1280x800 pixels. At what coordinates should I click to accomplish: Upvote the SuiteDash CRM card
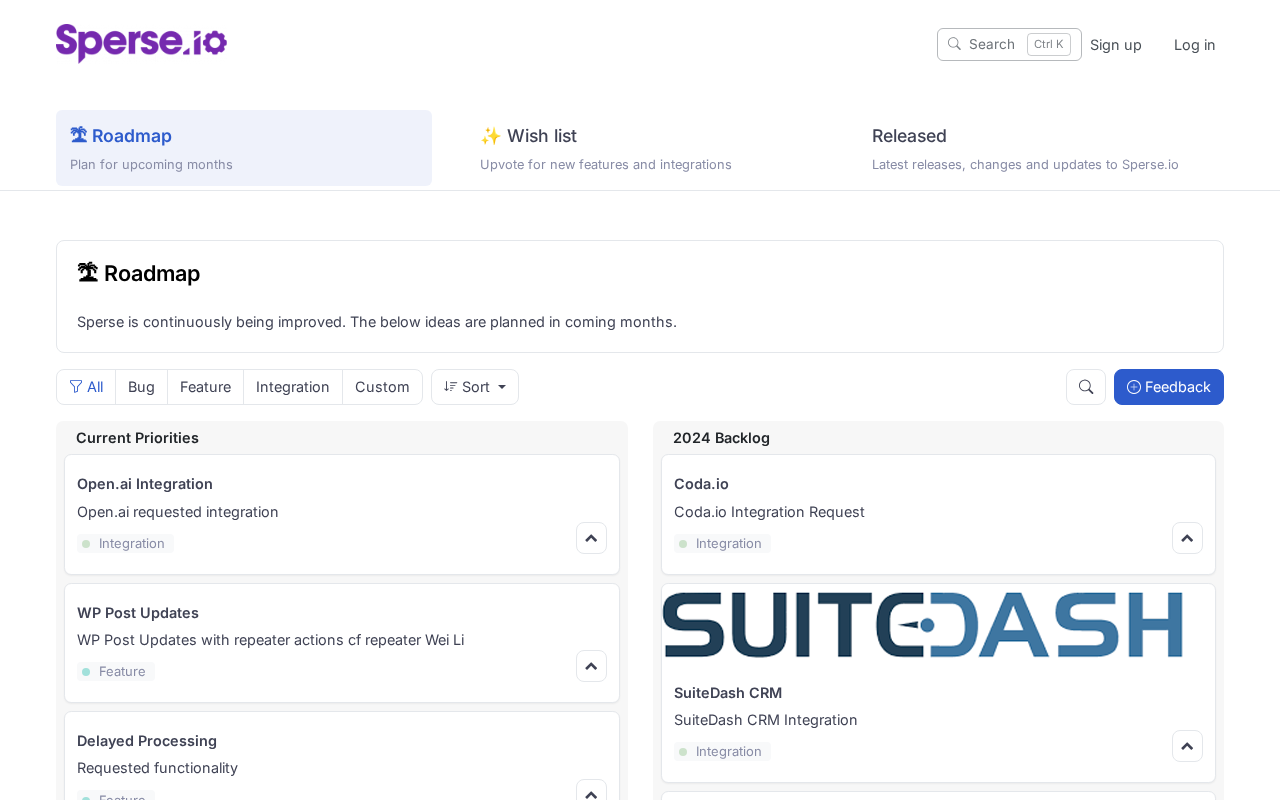tap(1187, 746)
